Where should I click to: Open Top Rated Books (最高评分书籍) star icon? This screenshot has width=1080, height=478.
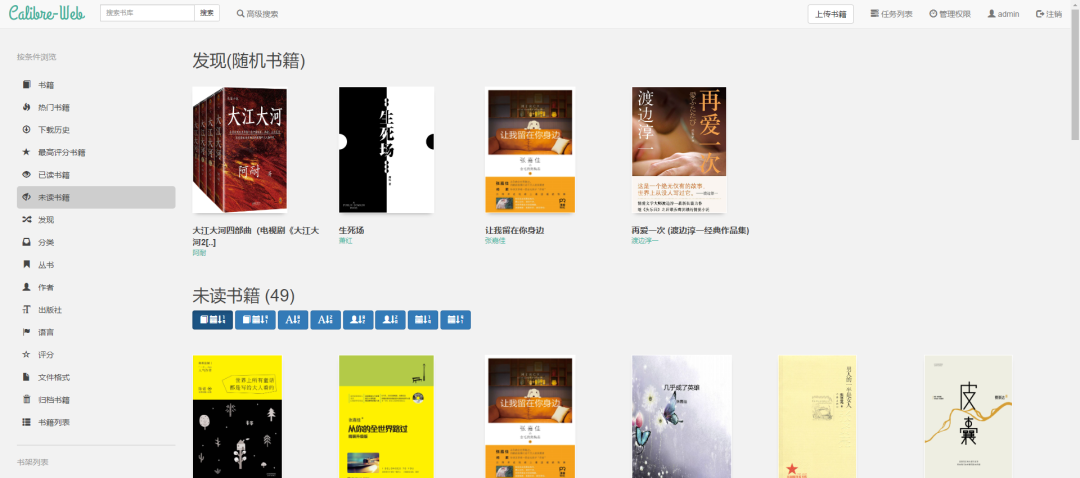click(26, 152)
